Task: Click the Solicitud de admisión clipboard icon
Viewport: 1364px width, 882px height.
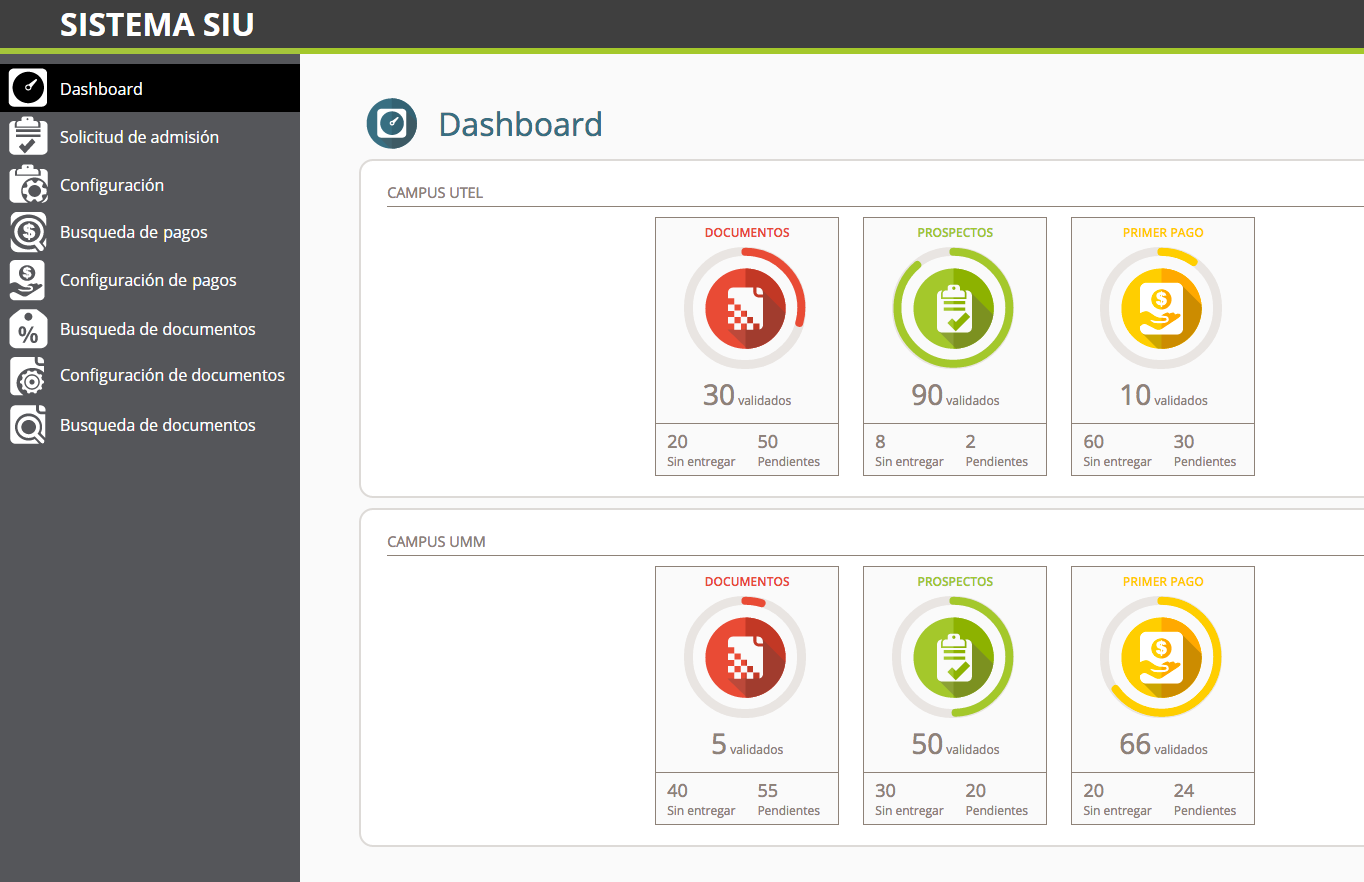Action: click(x=28, y=136)
